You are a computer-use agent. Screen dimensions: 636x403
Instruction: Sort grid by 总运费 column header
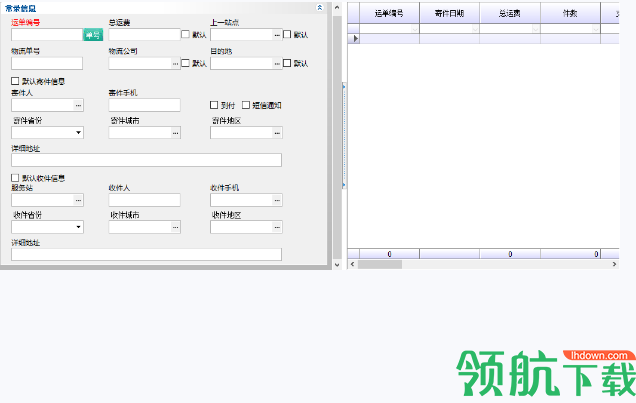point(510,13)
